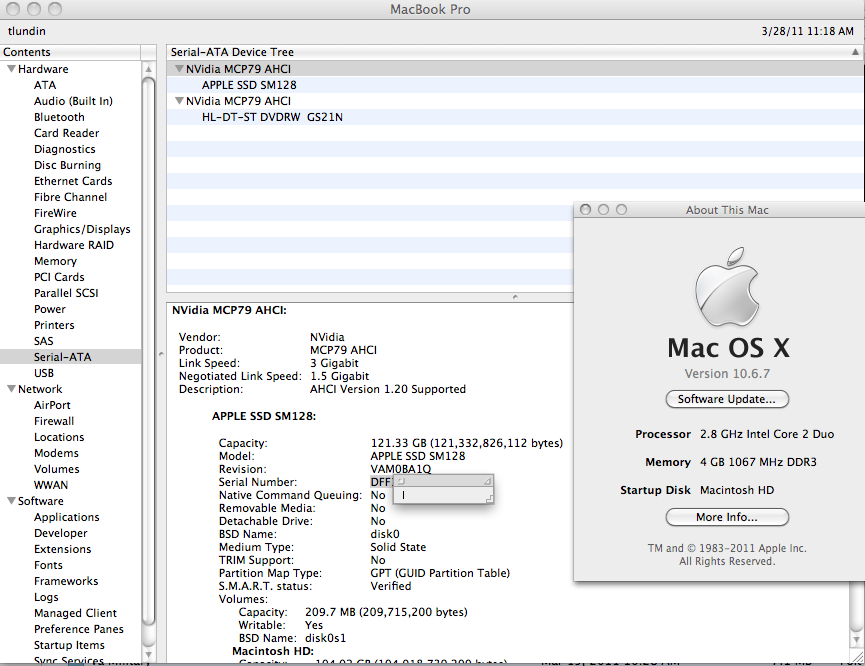Click S.M.A.R.T. status Verified value

tap(391, 586)
